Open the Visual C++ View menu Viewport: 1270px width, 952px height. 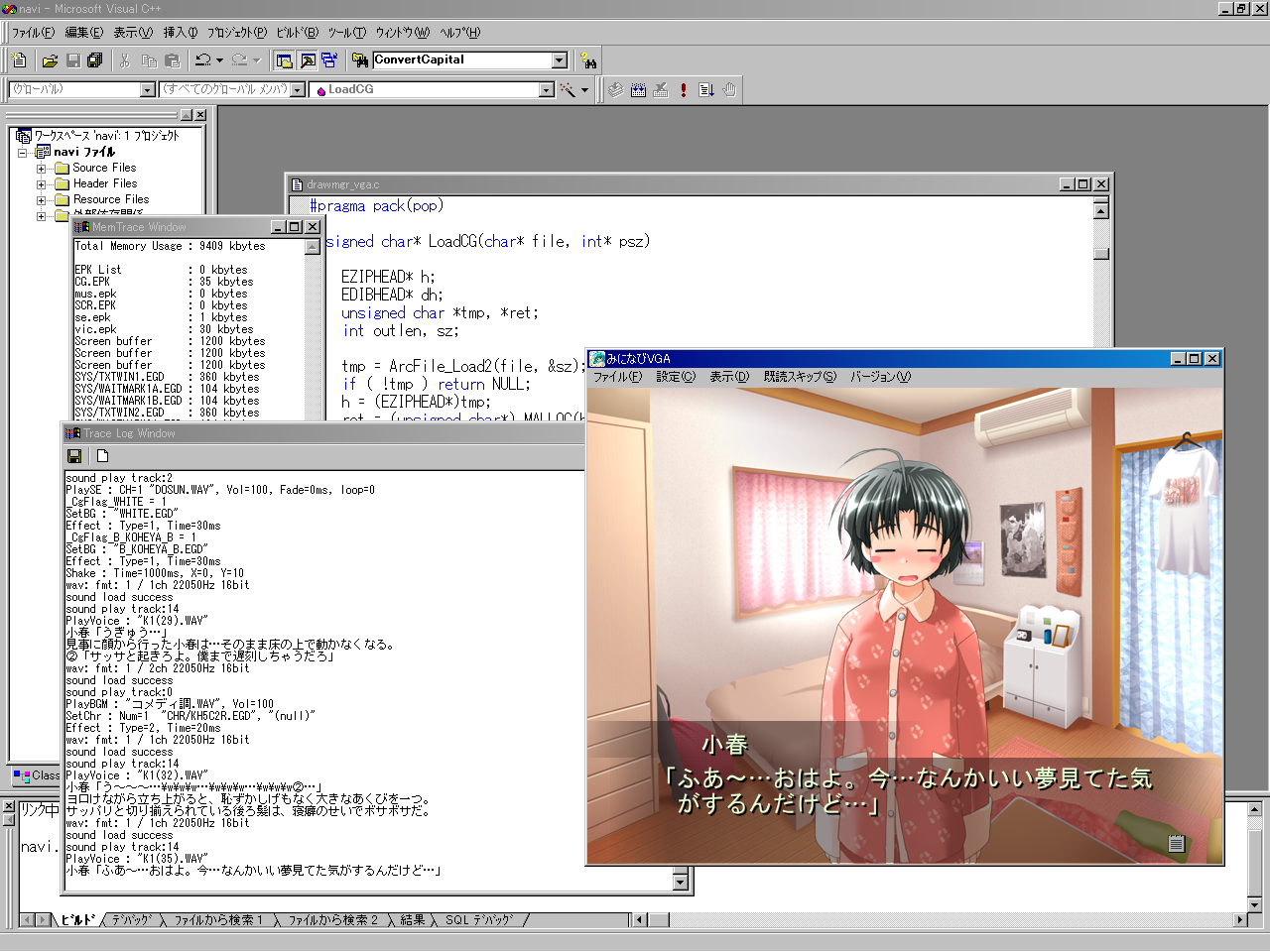pos(133,33)
